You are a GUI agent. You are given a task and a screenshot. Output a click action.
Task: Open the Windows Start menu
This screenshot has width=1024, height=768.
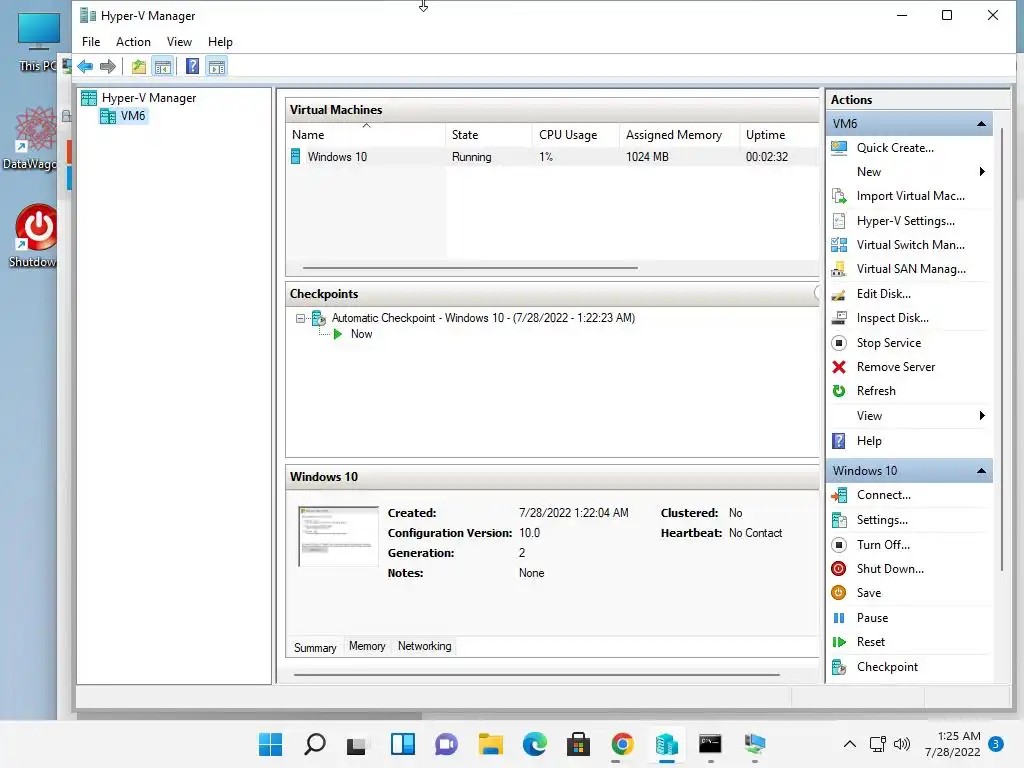270,744
